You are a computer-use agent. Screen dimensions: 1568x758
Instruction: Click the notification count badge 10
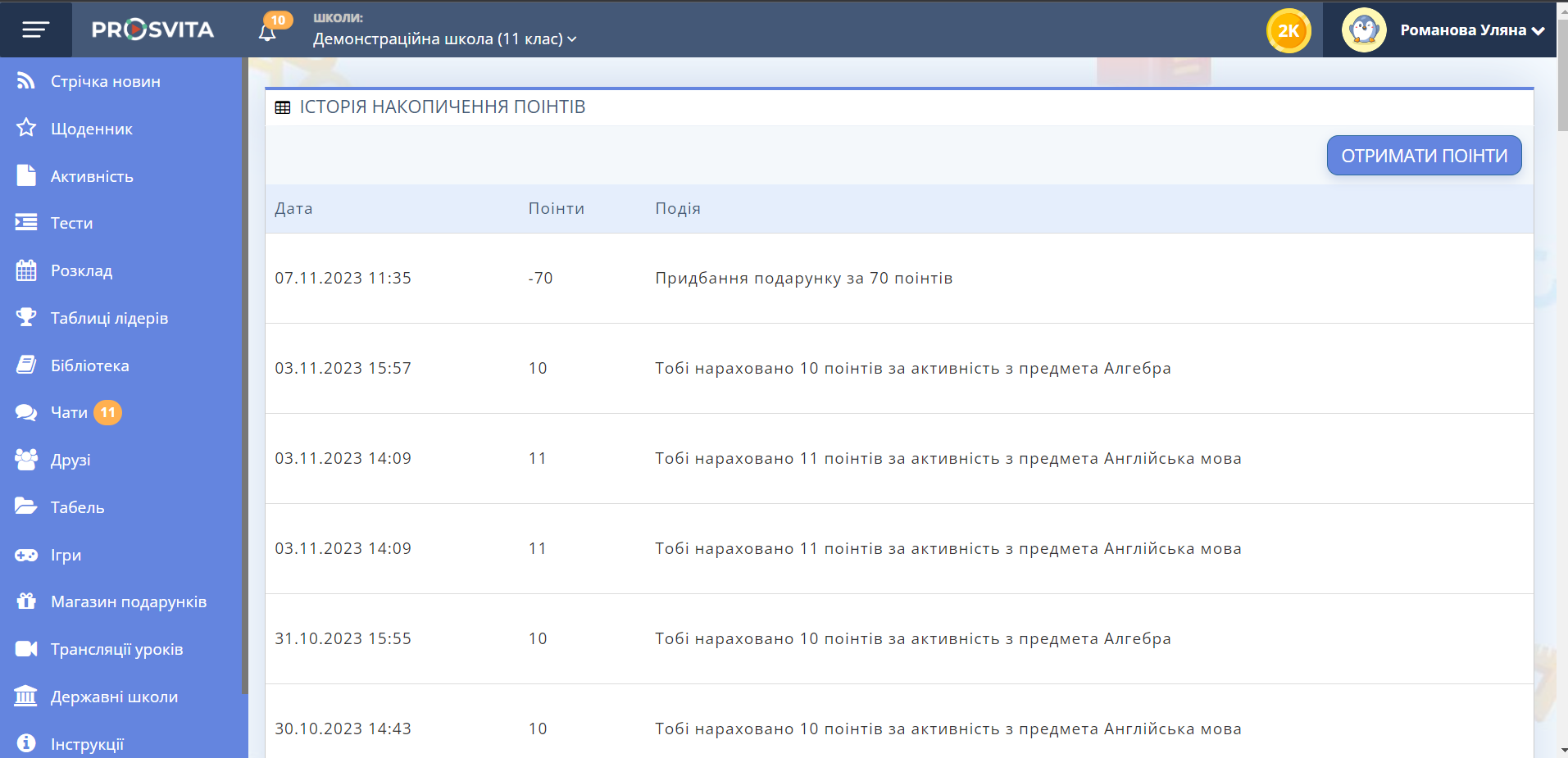click(x=278, y=20)
